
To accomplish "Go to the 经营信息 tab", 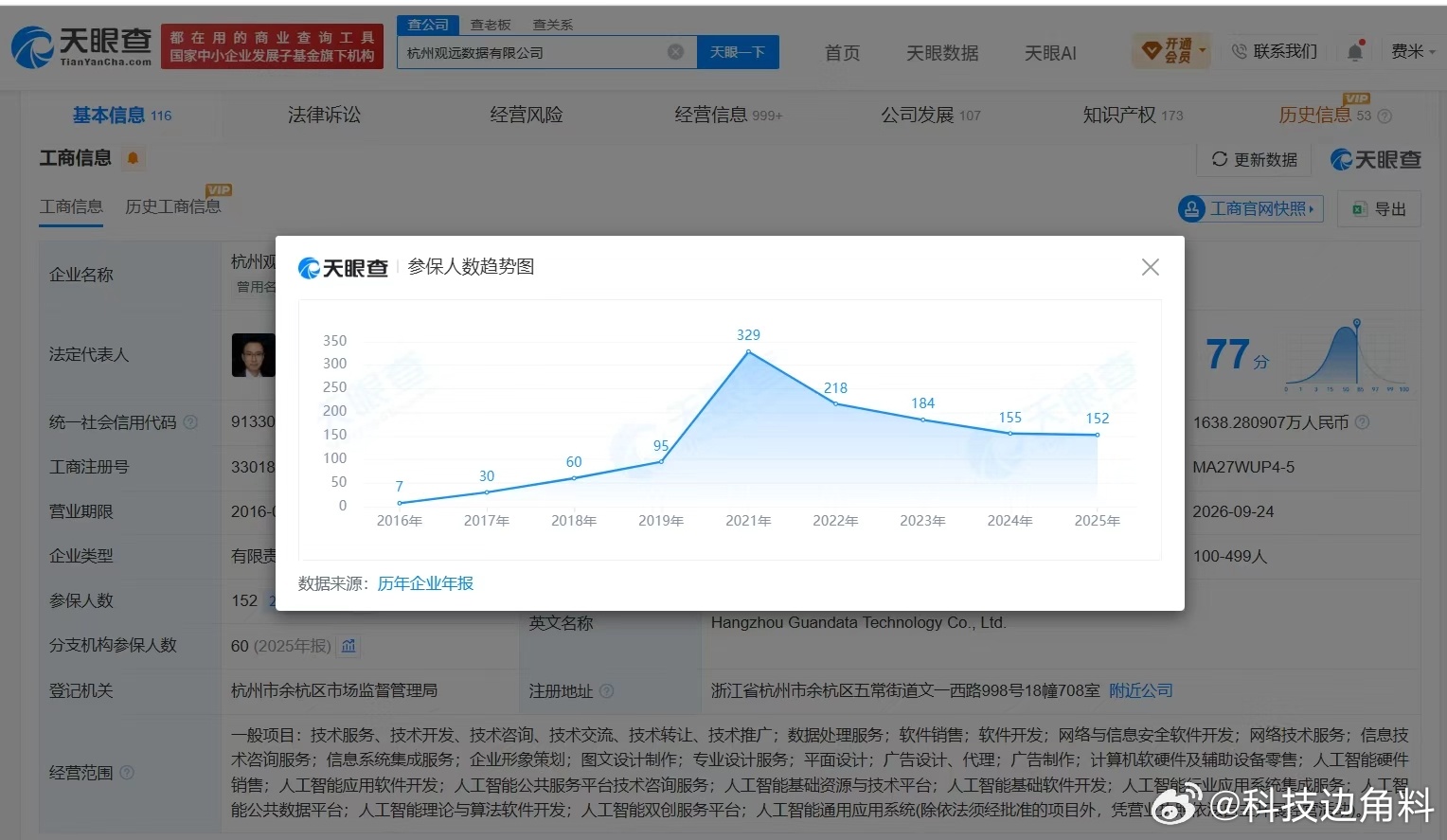I will tap(728, 115).
